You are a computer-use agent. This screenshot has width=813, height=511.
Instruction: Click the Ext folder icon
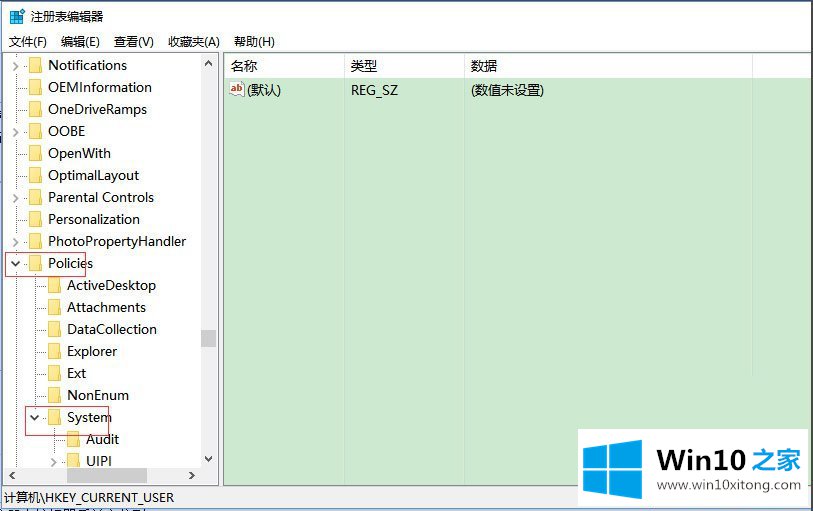(x=54, y=374)
